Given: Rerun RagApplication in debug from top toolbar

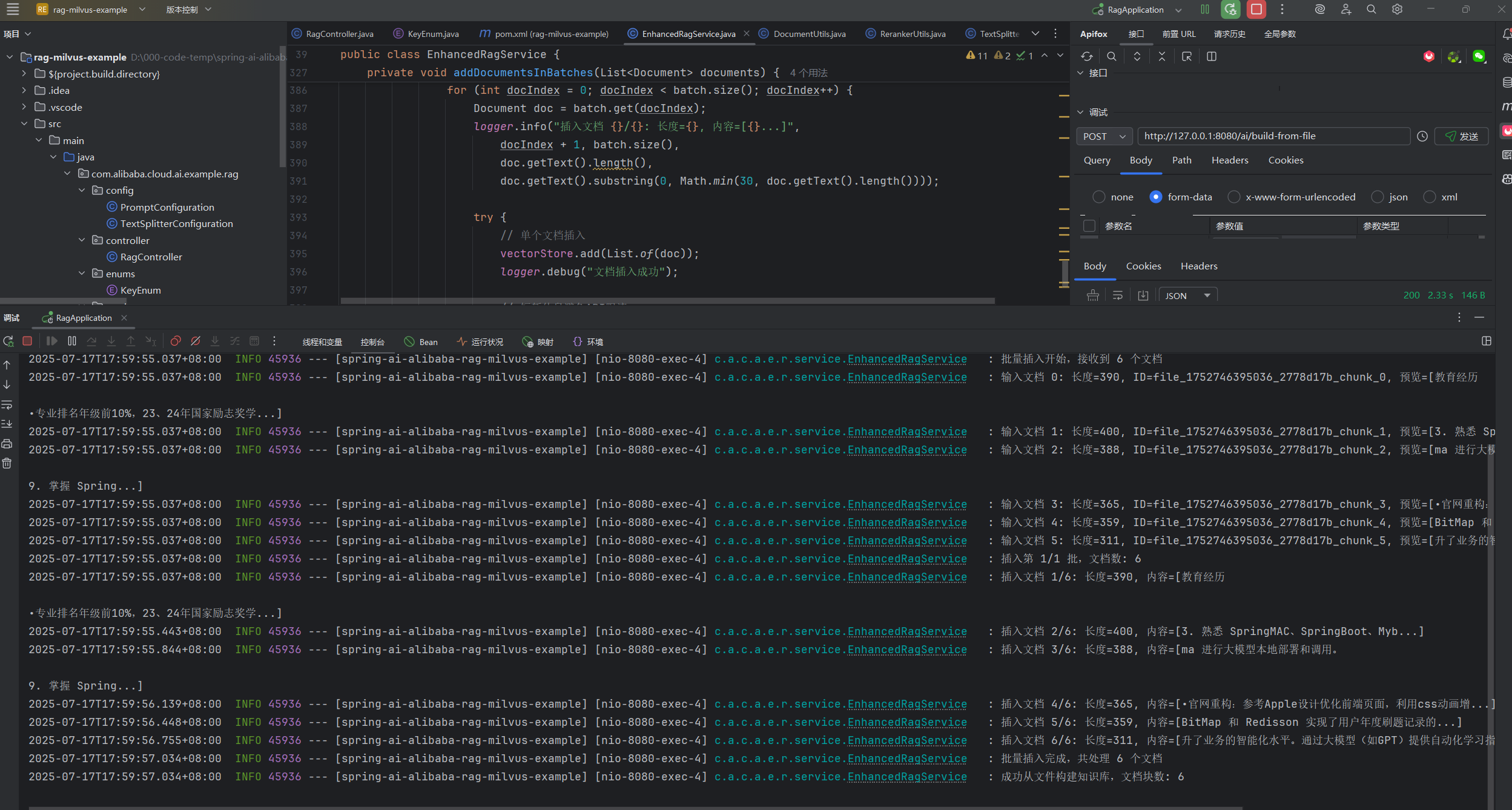Looking at the screenshot, I should click(x=1230, y=9).
